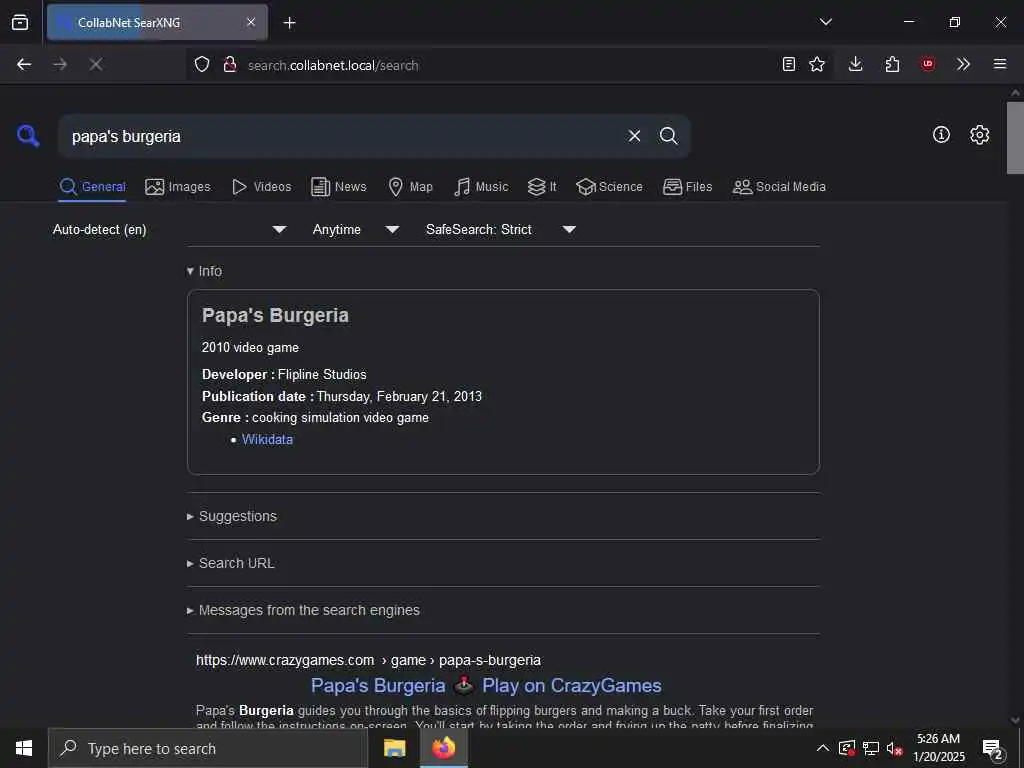List all tabs dropdown arrow
The image size is (1024, 768).
(825, 22)
